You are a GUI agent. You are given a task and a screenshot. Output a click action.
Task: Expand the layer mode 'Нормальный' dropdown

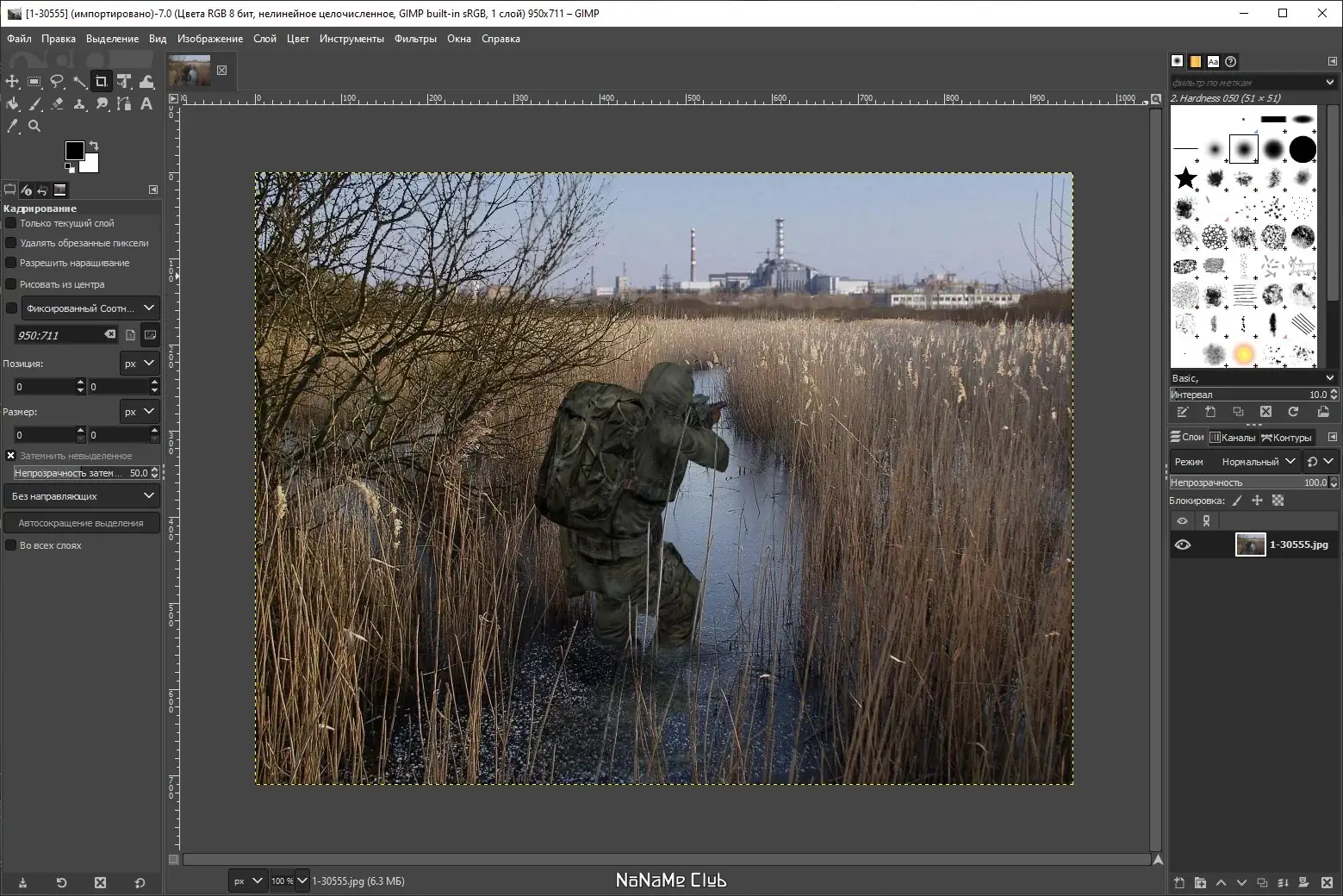pos(1258,462)
